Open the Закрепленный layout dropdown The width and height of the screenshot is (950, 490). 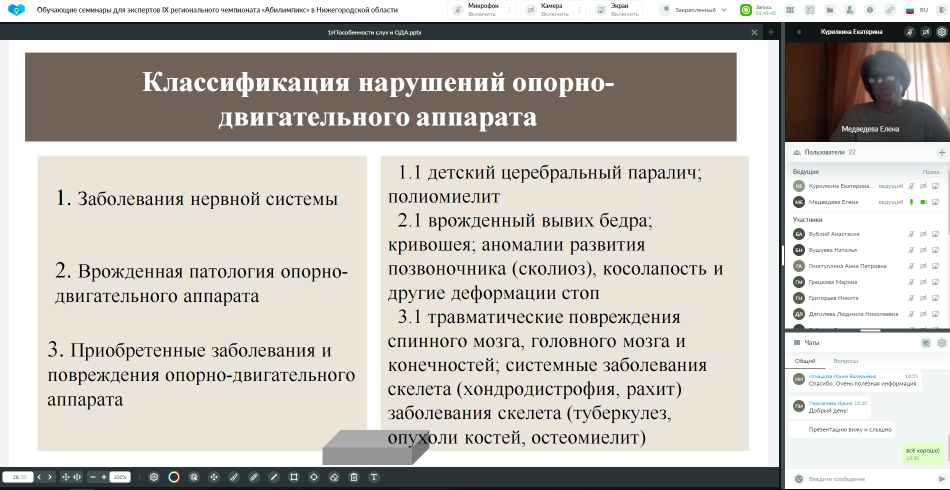click(x=696, y=10)
